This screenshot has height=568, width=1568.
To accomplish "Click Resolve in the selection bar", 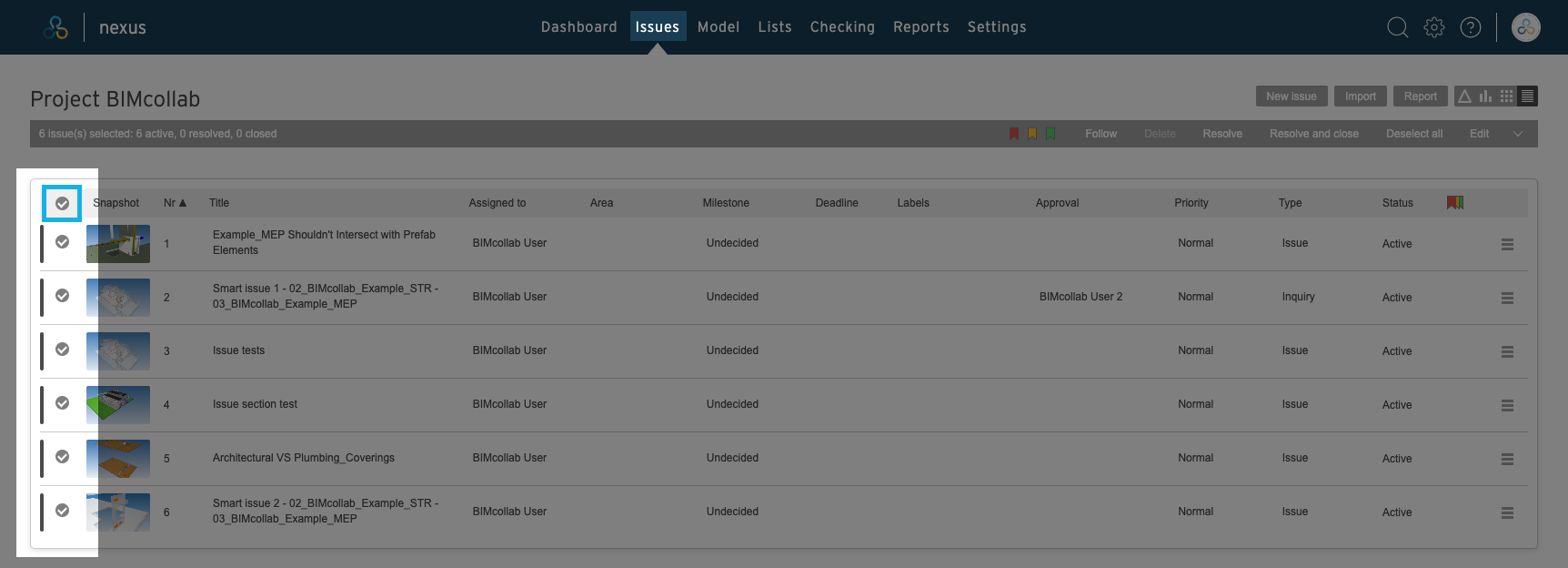I will coord(1222,134).
